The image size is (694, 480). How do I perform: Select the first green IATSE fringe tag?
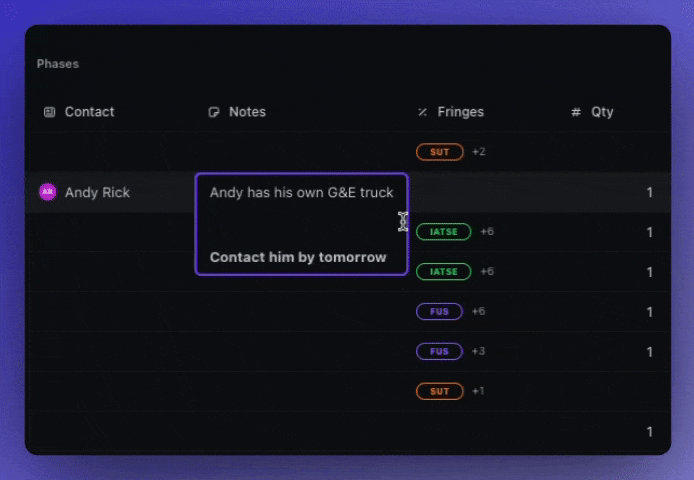tap(443, 232)
